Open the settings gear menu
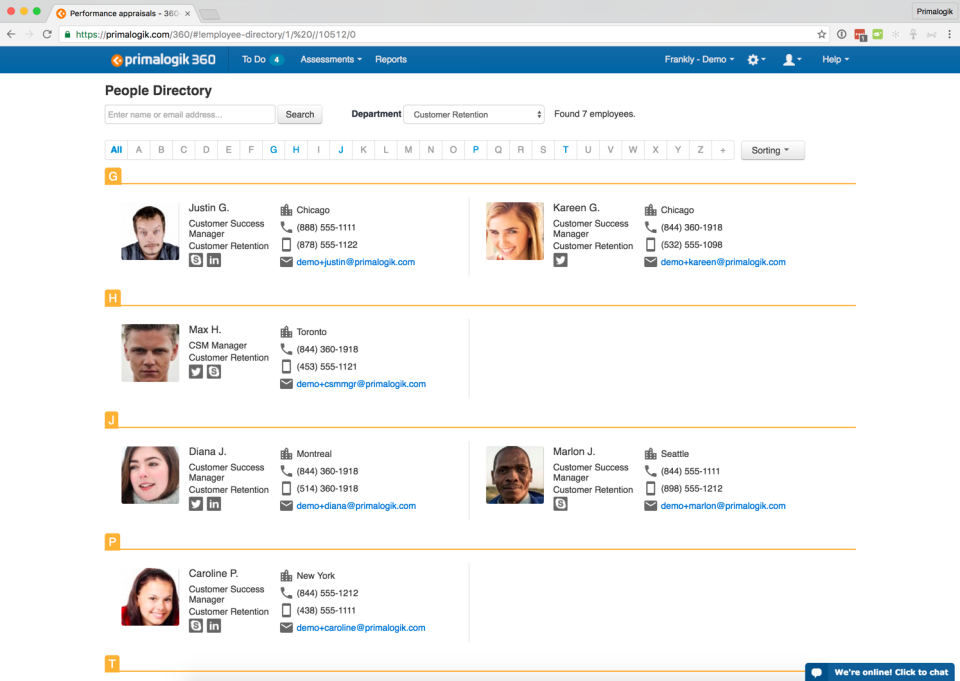This screenshot has width=960, height=681. point(756,59)
